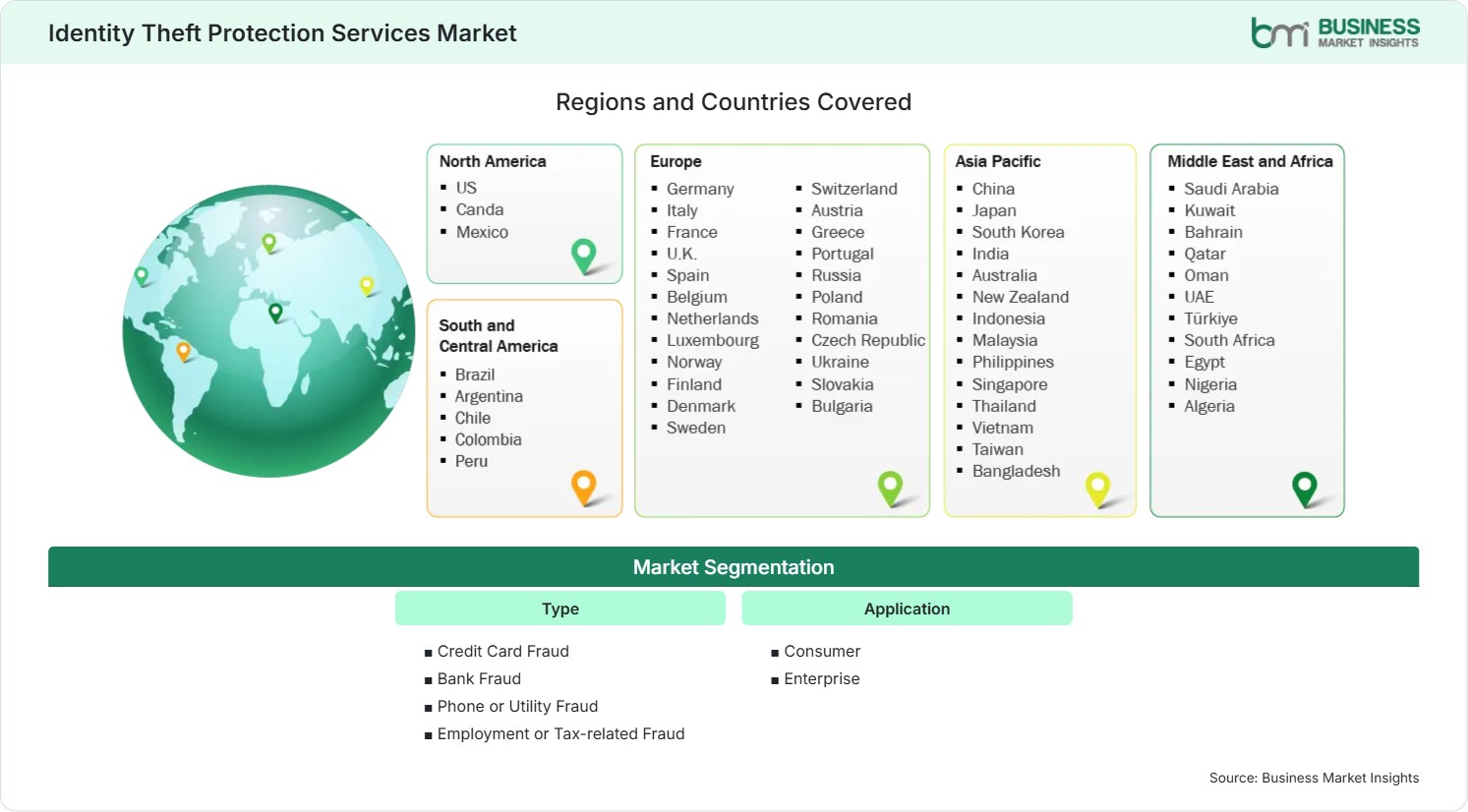
Task: Select Bank Fraud under Type
Action: (479, 678)
